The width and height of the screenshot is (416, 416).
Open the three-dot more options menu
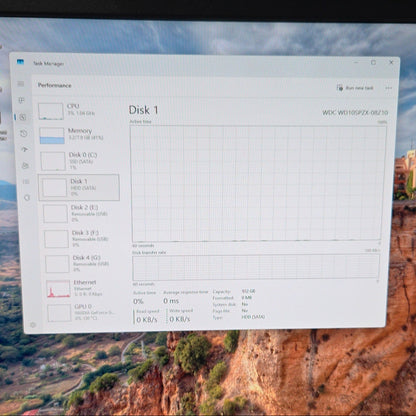click(x=388, y=88)
